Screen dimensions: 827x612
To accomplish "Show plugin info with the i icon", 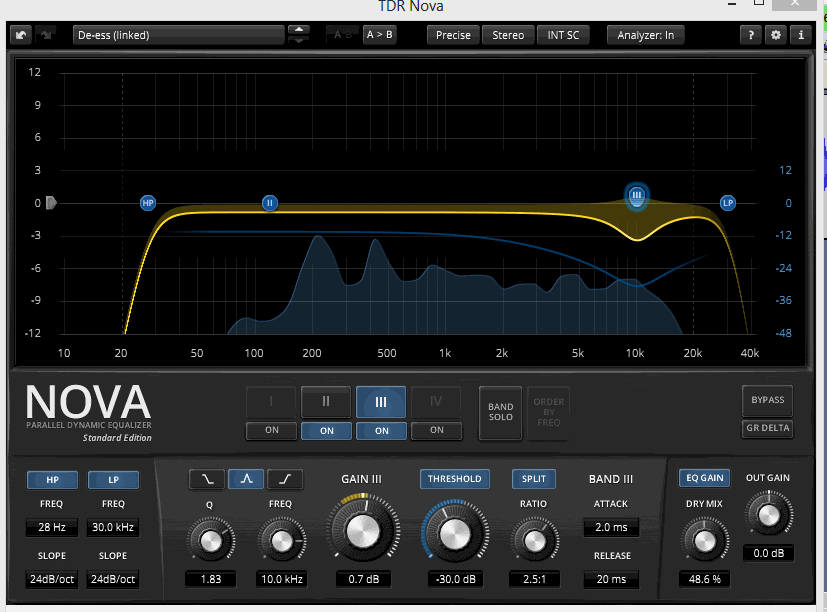I will pyautogui.click(x=801, y=35).
